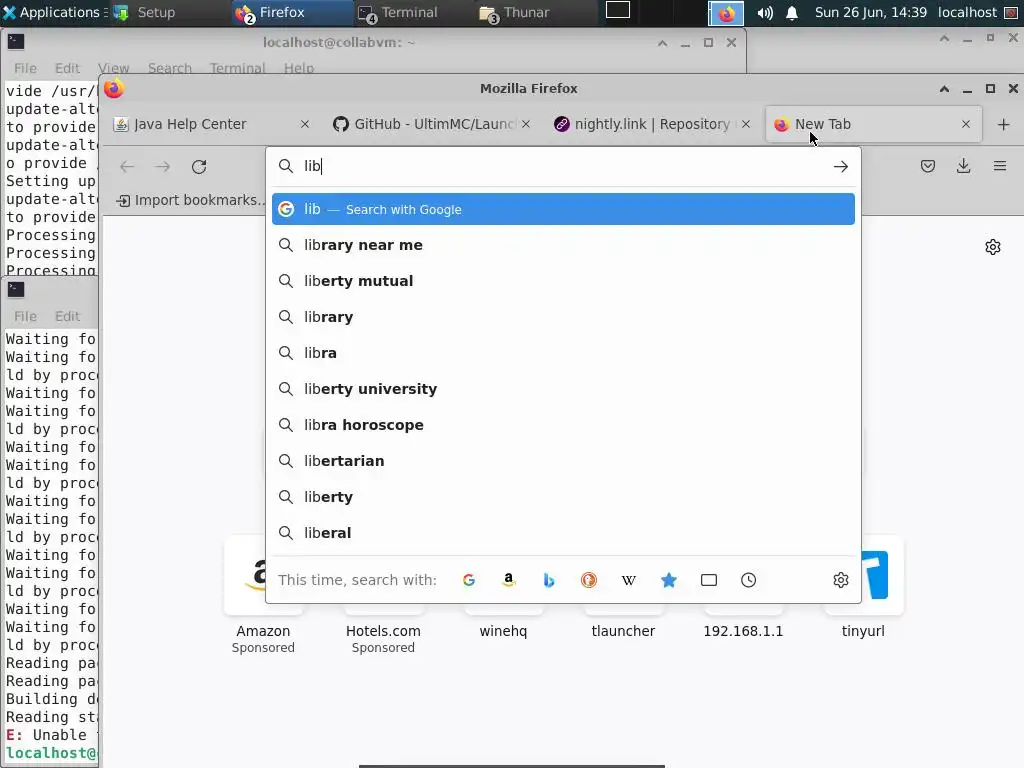Search with Wikipedia one-off icon
This screenshot has height=768, width=1024.
[x=629, y=580]
